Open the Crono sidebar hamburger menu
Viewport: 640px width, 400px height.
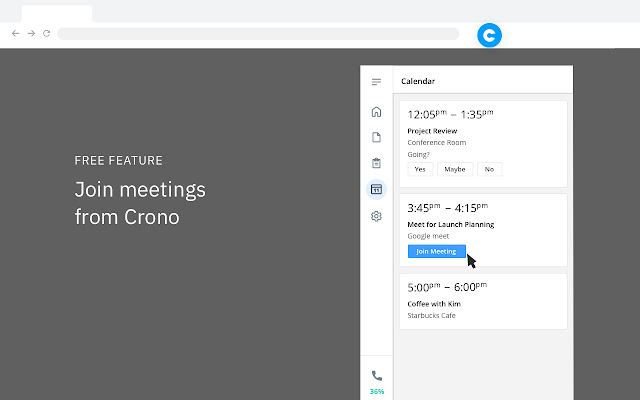(x=376, y=82)
